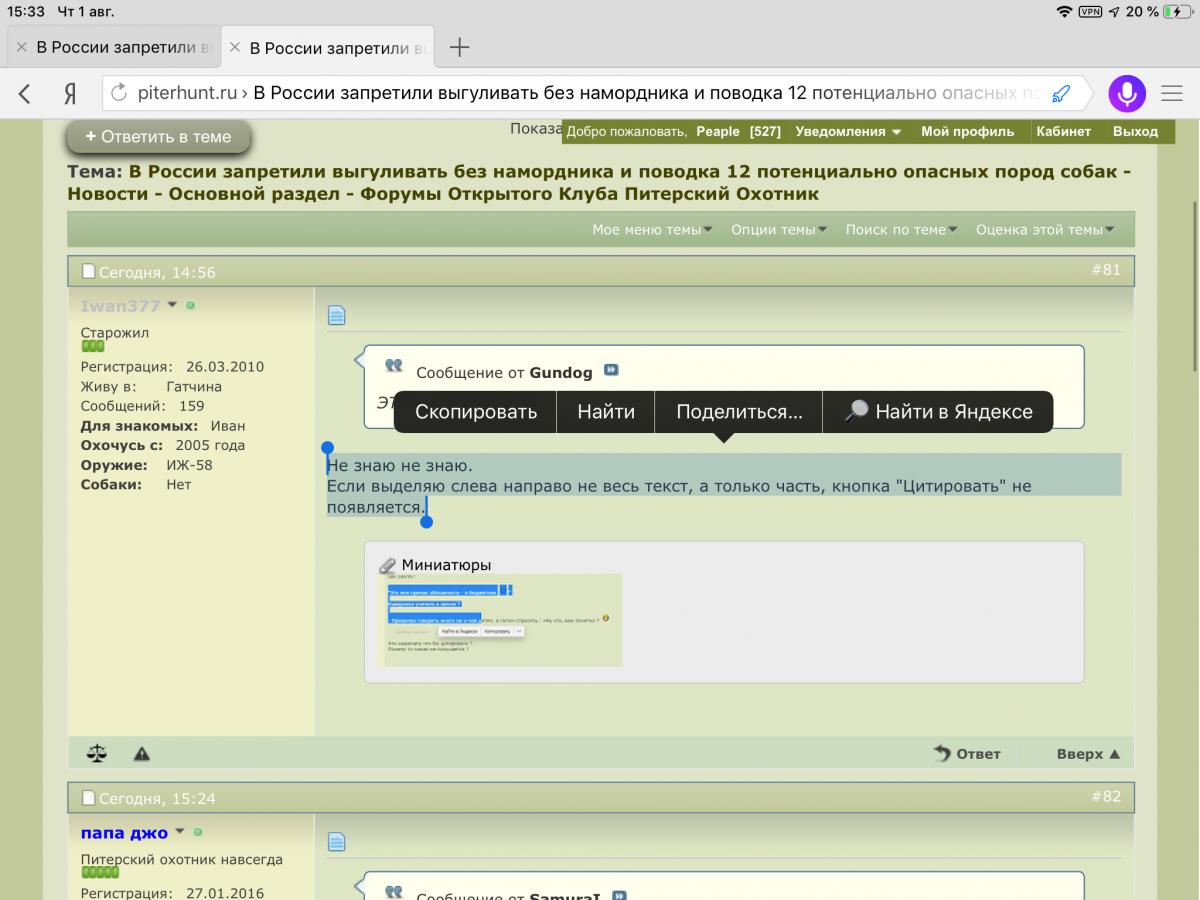Click the report post warning triangle icon
This screenshot has width=1200, height=900.
click(142, 754)
